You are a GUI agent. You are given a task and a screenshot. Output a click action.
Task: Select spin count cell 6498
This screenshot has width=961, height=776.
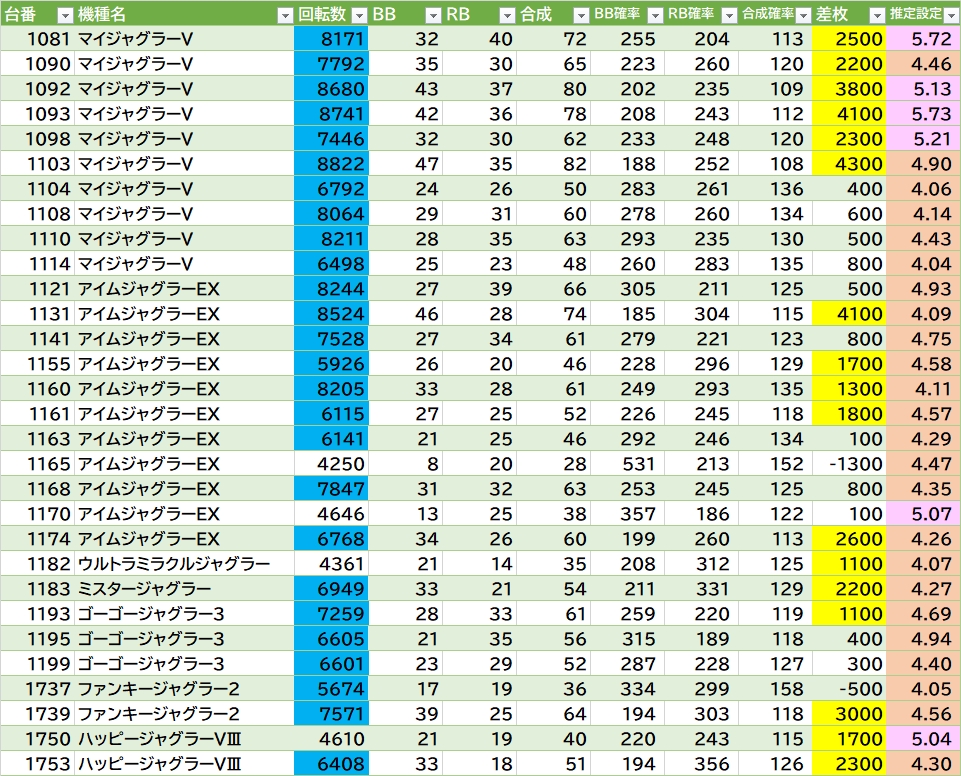pyautogui.click(x=331, y=264)
